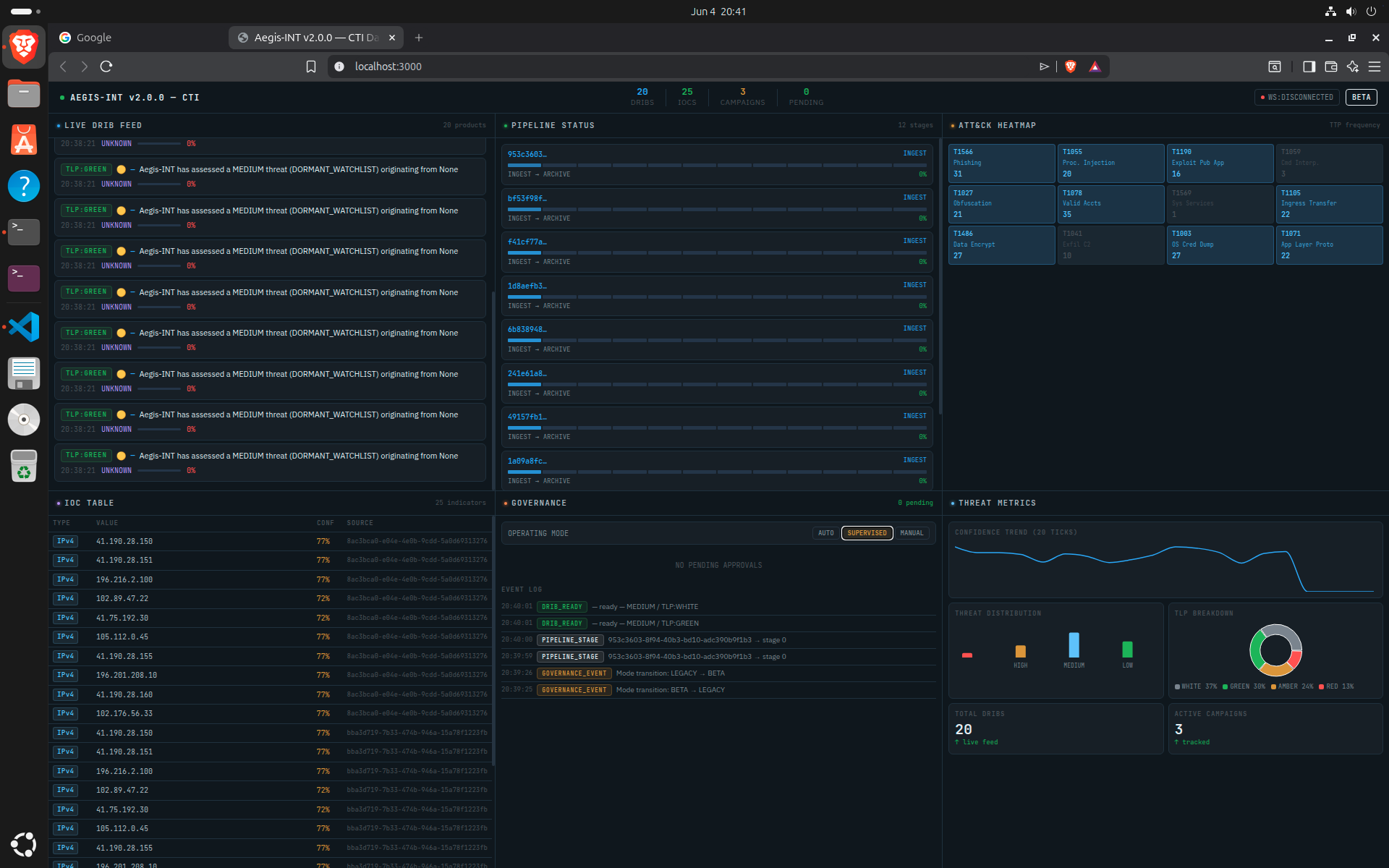
Task: Click the MEDIUM bar in Threat Distribution
Action: point(1074,644)
